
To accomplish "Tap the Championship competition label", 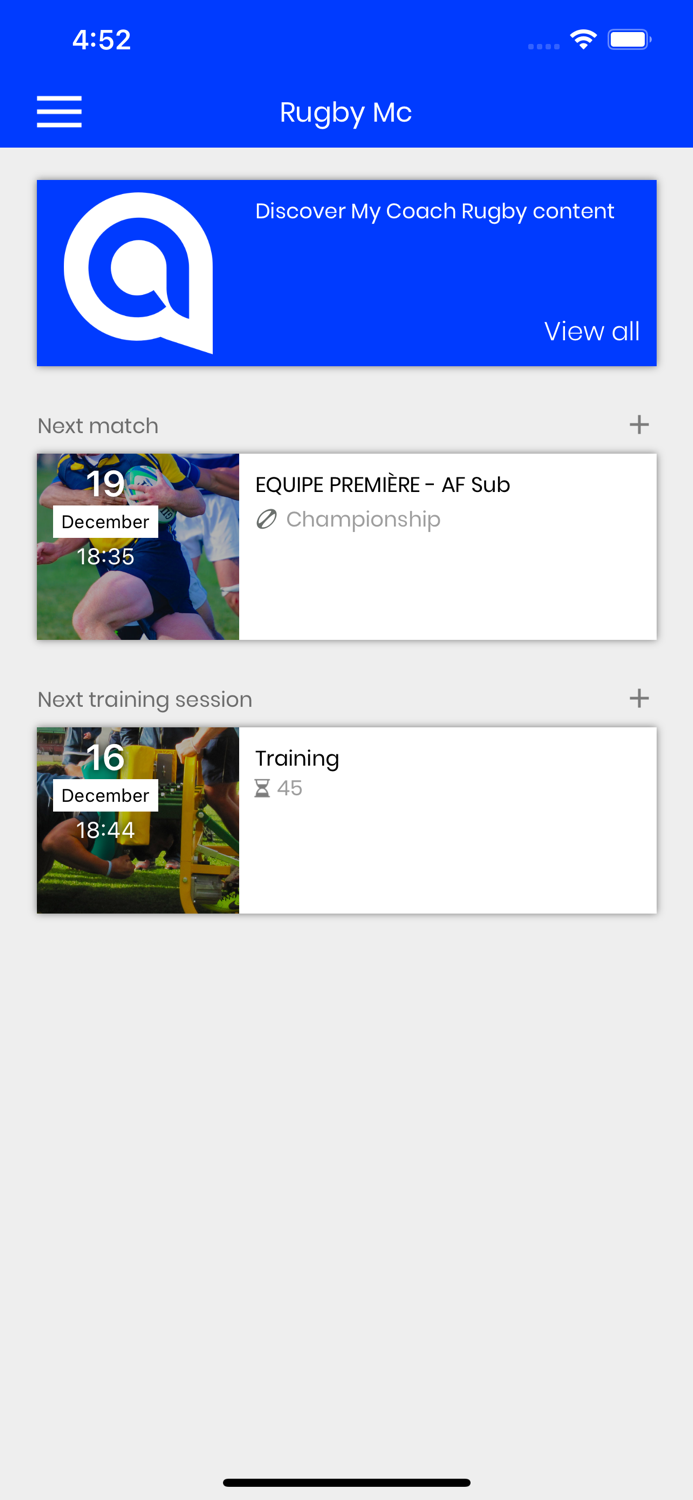I will [363, 519].
